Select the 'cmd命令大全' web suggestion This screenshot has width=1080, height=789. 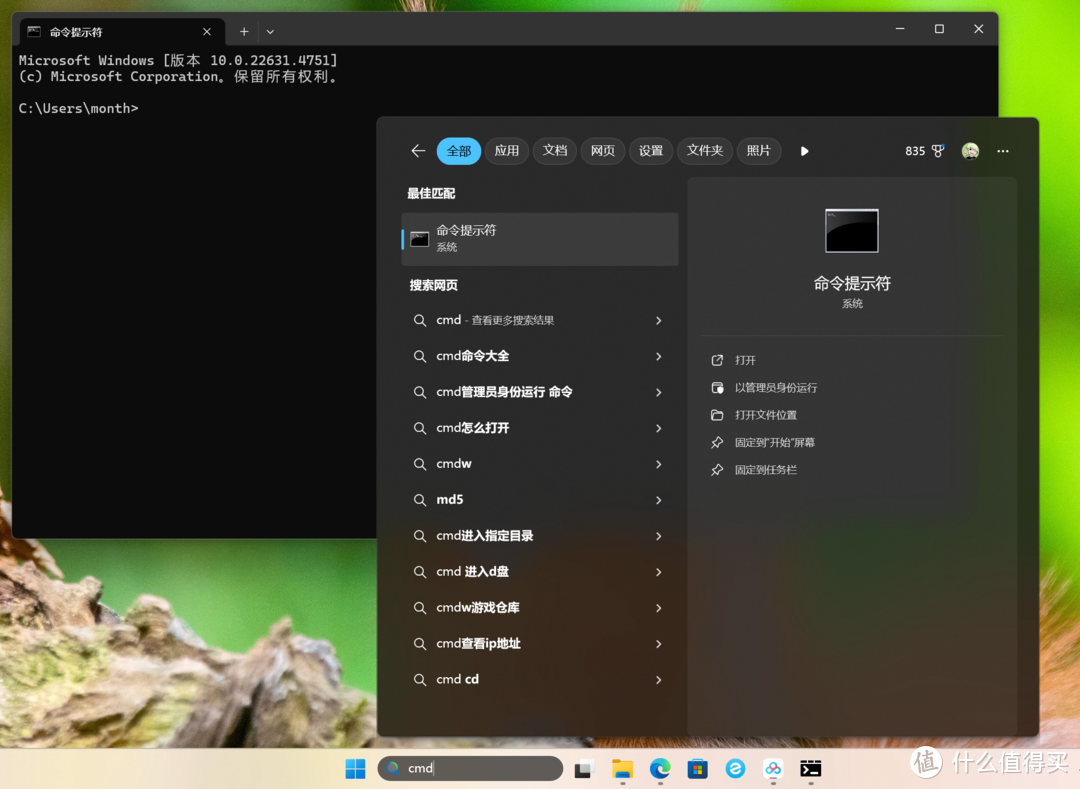pyautogui.click(x=540, y=356)
